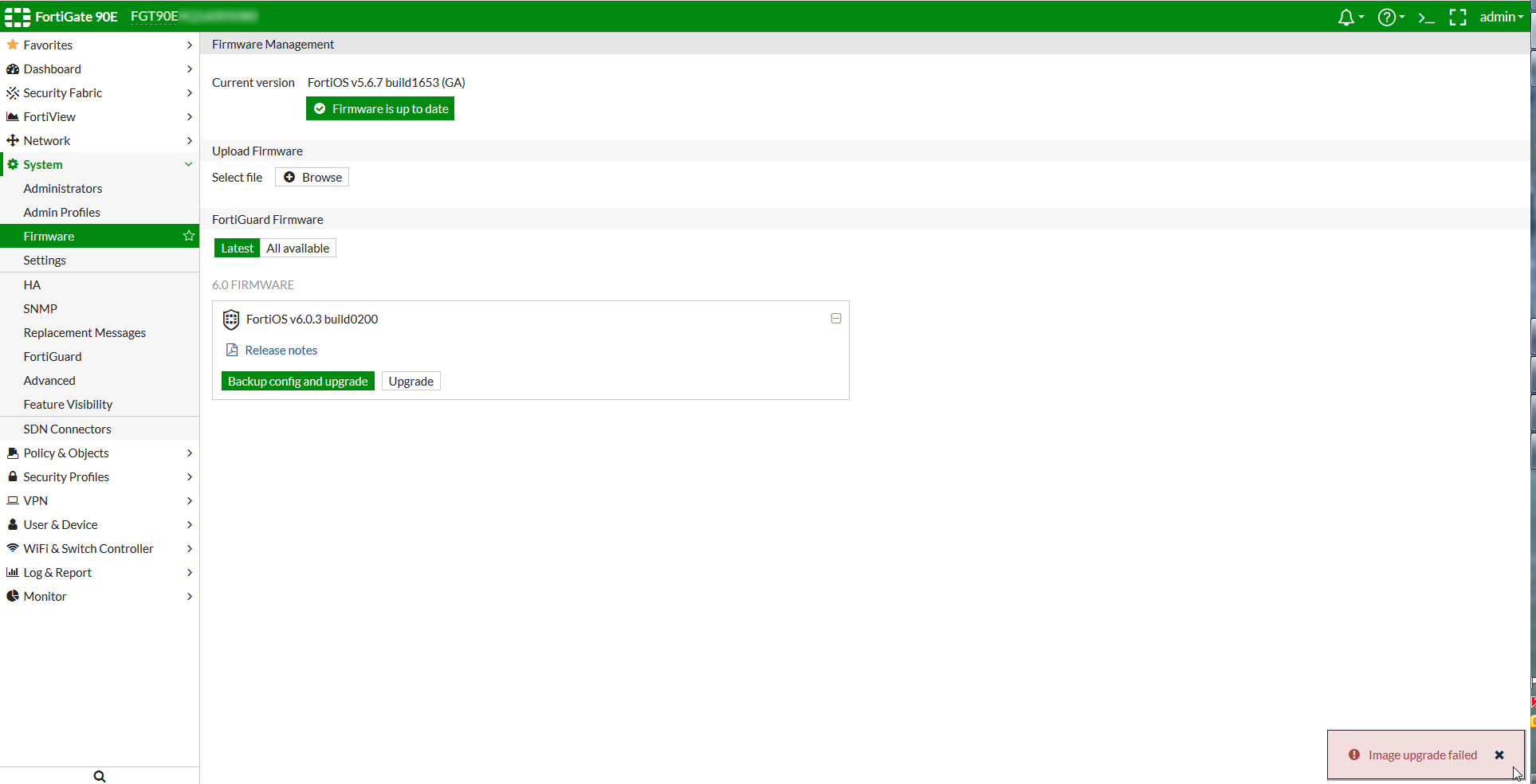Screen dimensions: 1536x784
Task: Click the Upgrade button
Action: [411, 381]
